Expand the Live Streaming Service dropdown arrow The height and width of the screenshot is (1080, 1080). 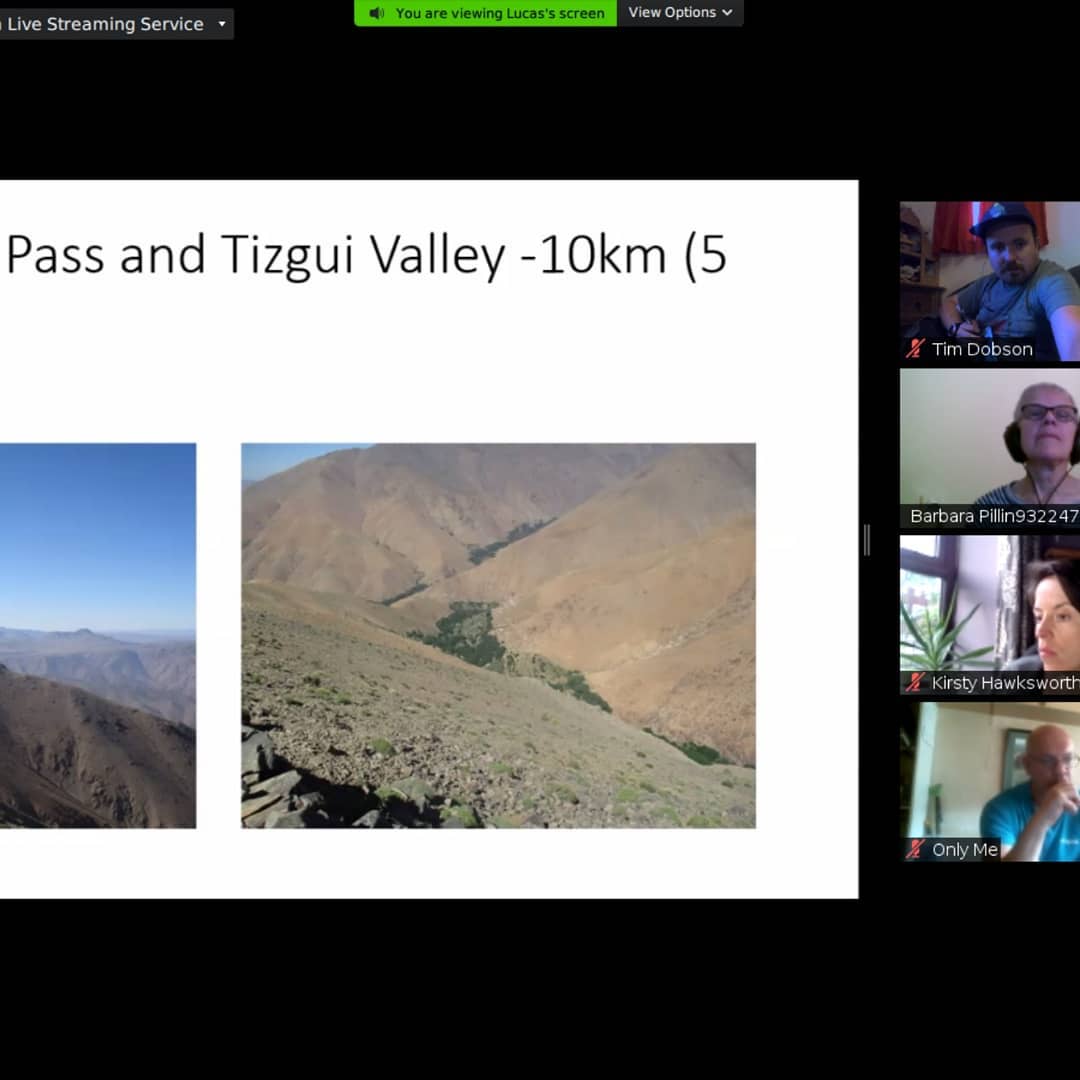[x=222, y=24]
